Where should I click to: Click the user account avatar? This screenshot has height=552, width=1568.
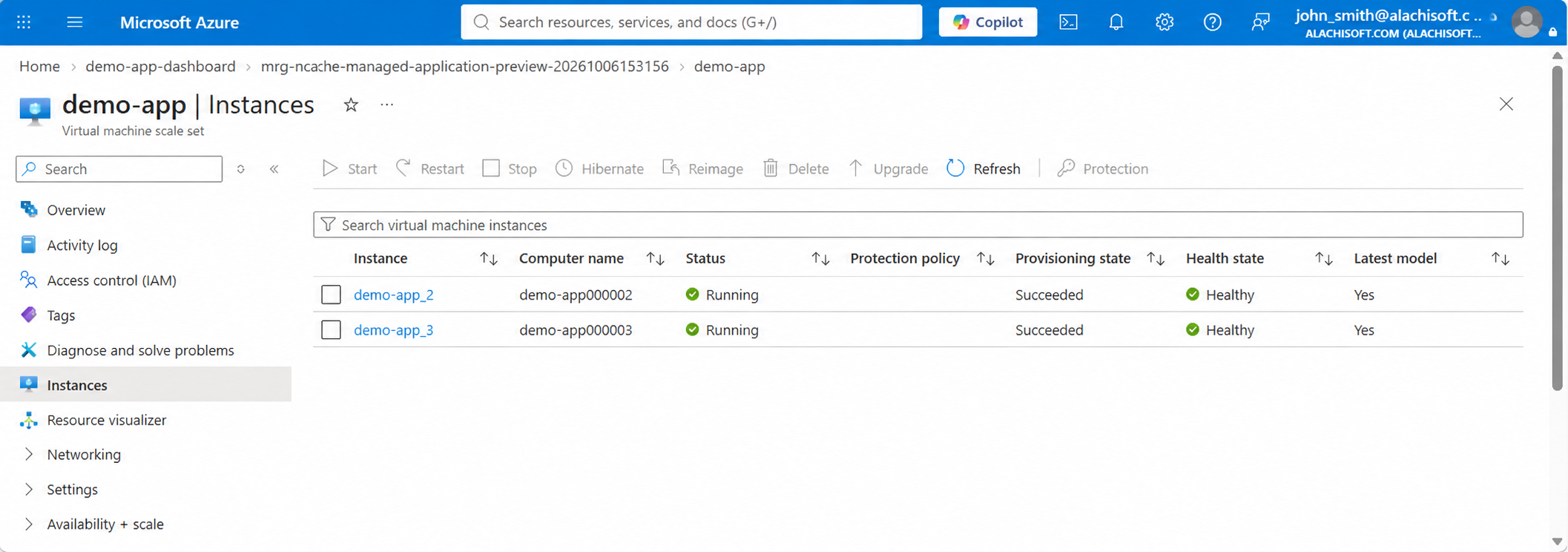pos(1526,22)
